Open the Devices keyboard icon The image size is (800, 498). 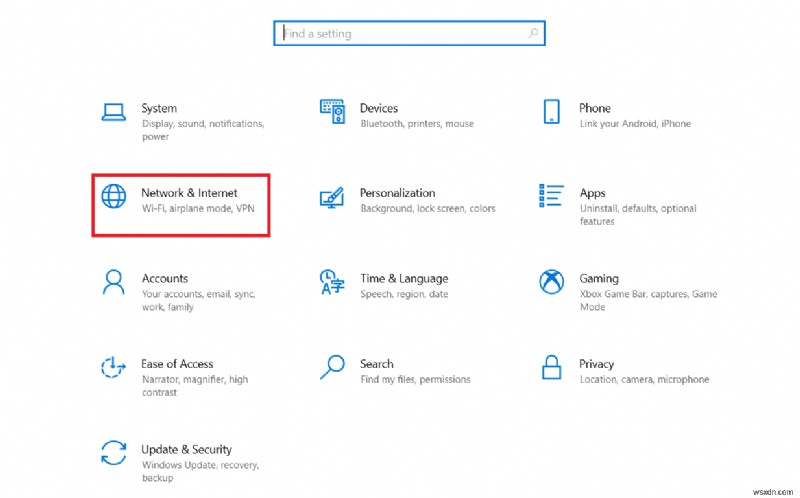pyautogui.click(x=332, y=111)
